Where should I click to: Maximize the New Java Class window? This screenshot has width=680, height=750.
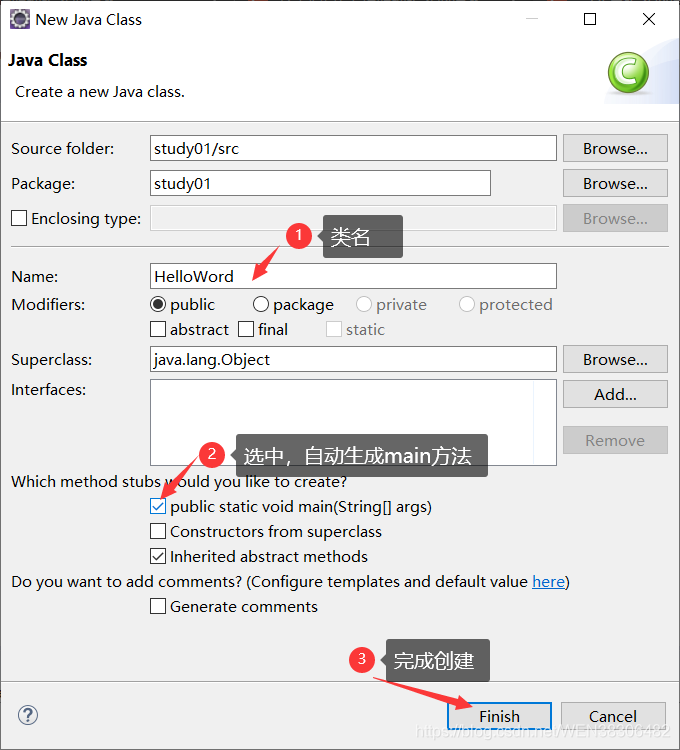click(590, 19)
